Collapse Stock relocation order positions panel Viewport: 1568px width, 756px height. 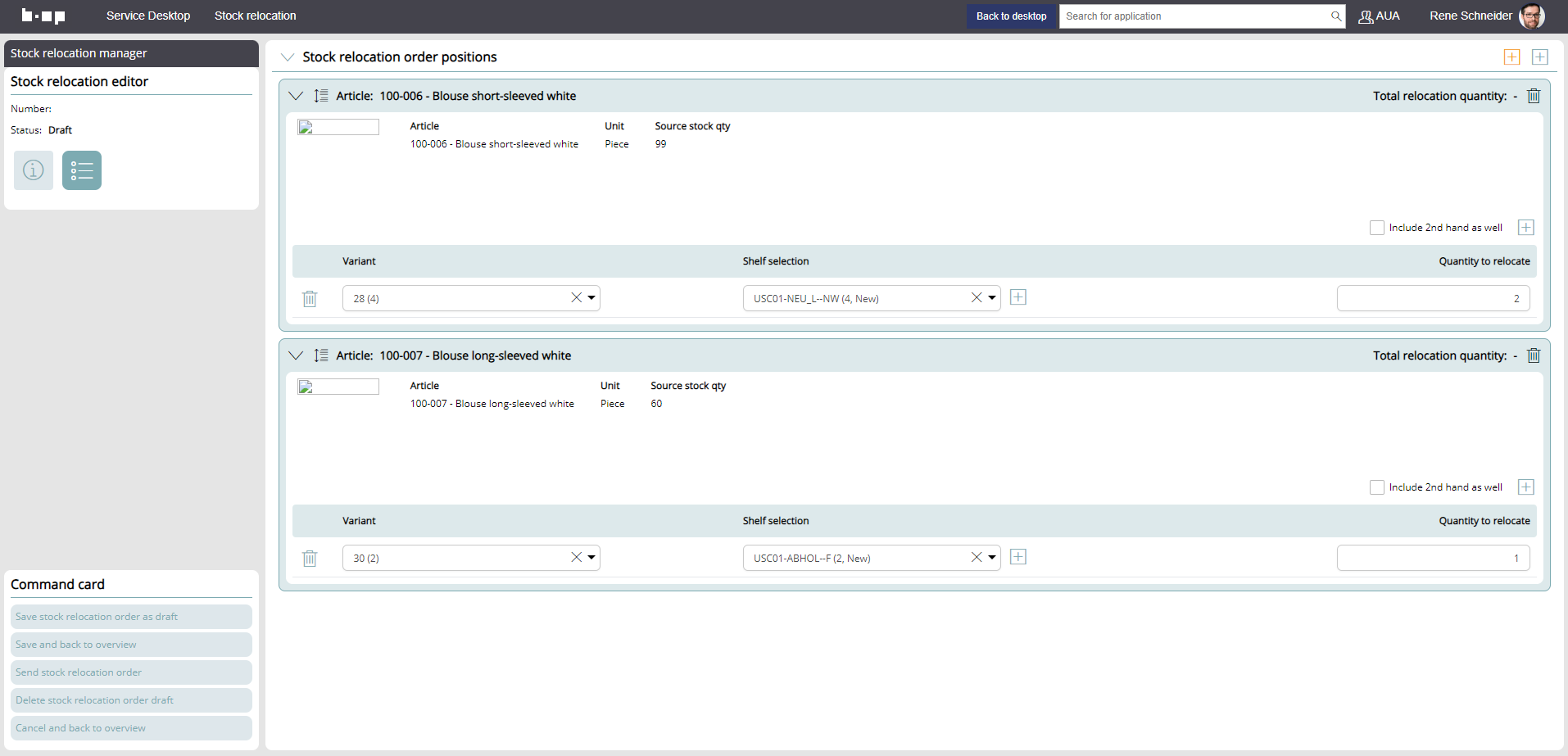(x=288, y=57)
